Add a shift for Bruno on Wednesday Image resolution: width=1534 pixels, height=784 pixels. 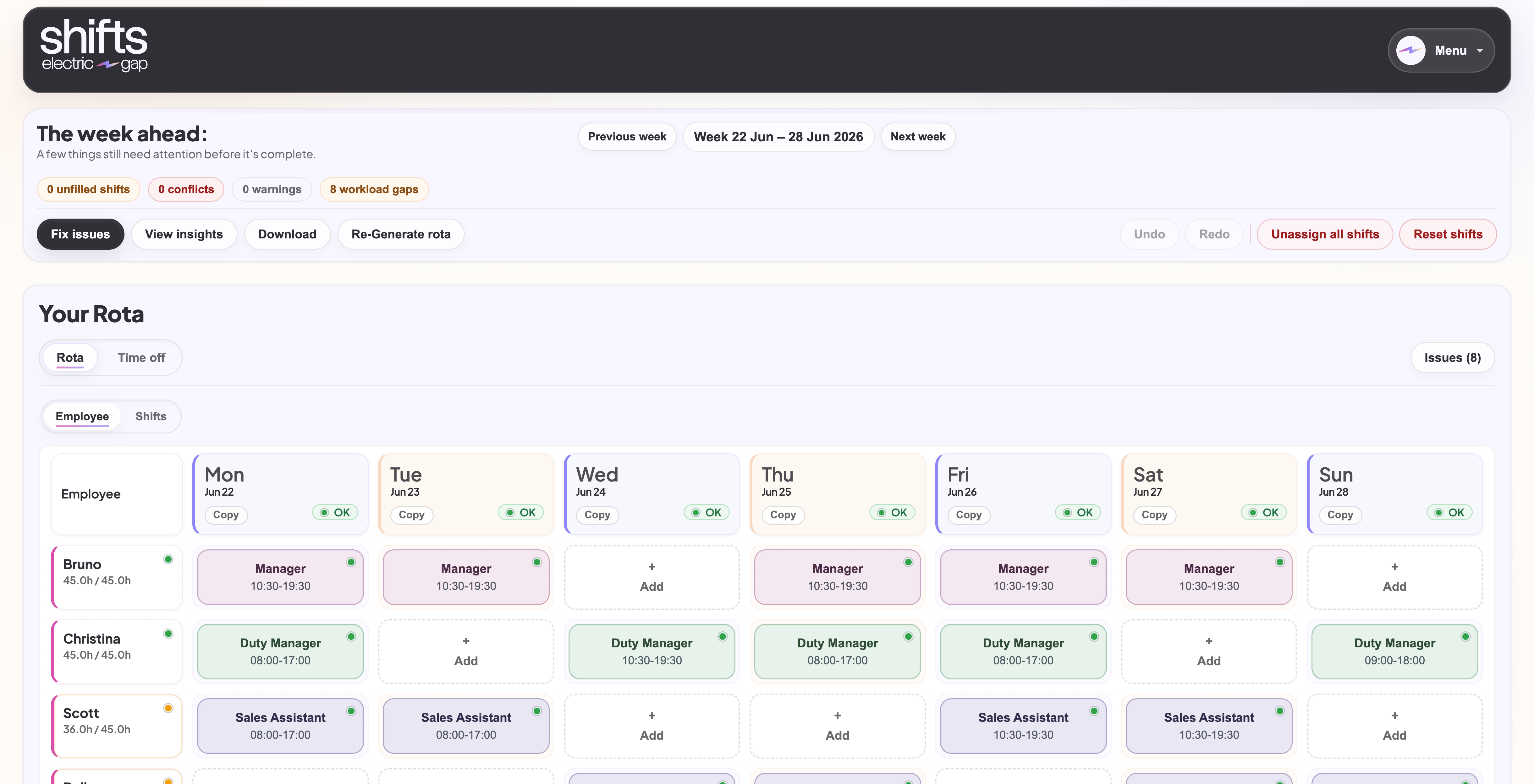pyautogui.click(x=652, y=577)
